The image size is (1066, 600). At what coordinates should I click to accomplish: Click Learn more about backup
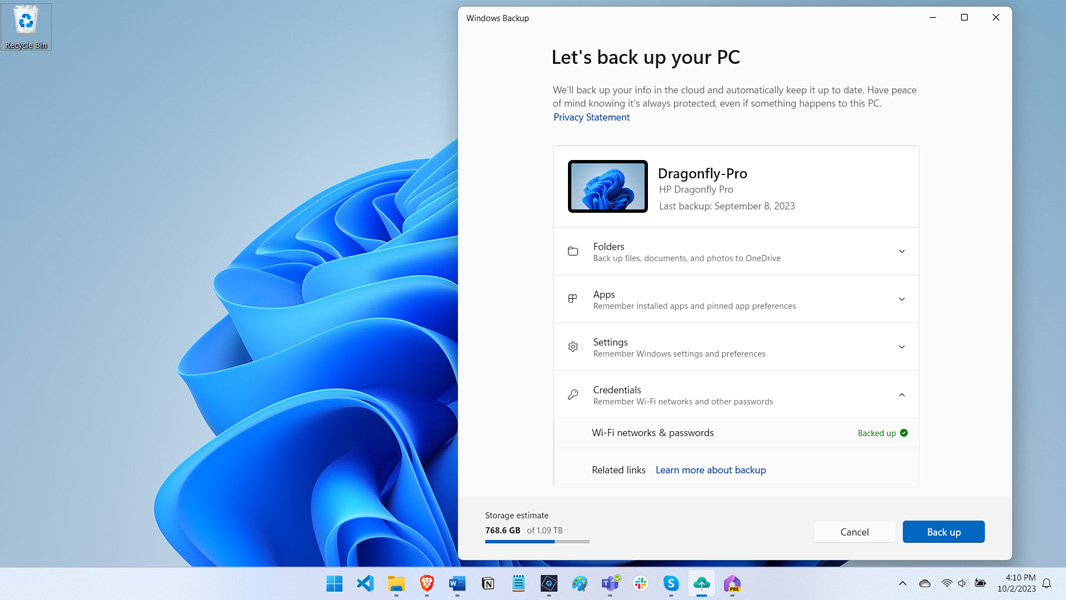710,470
